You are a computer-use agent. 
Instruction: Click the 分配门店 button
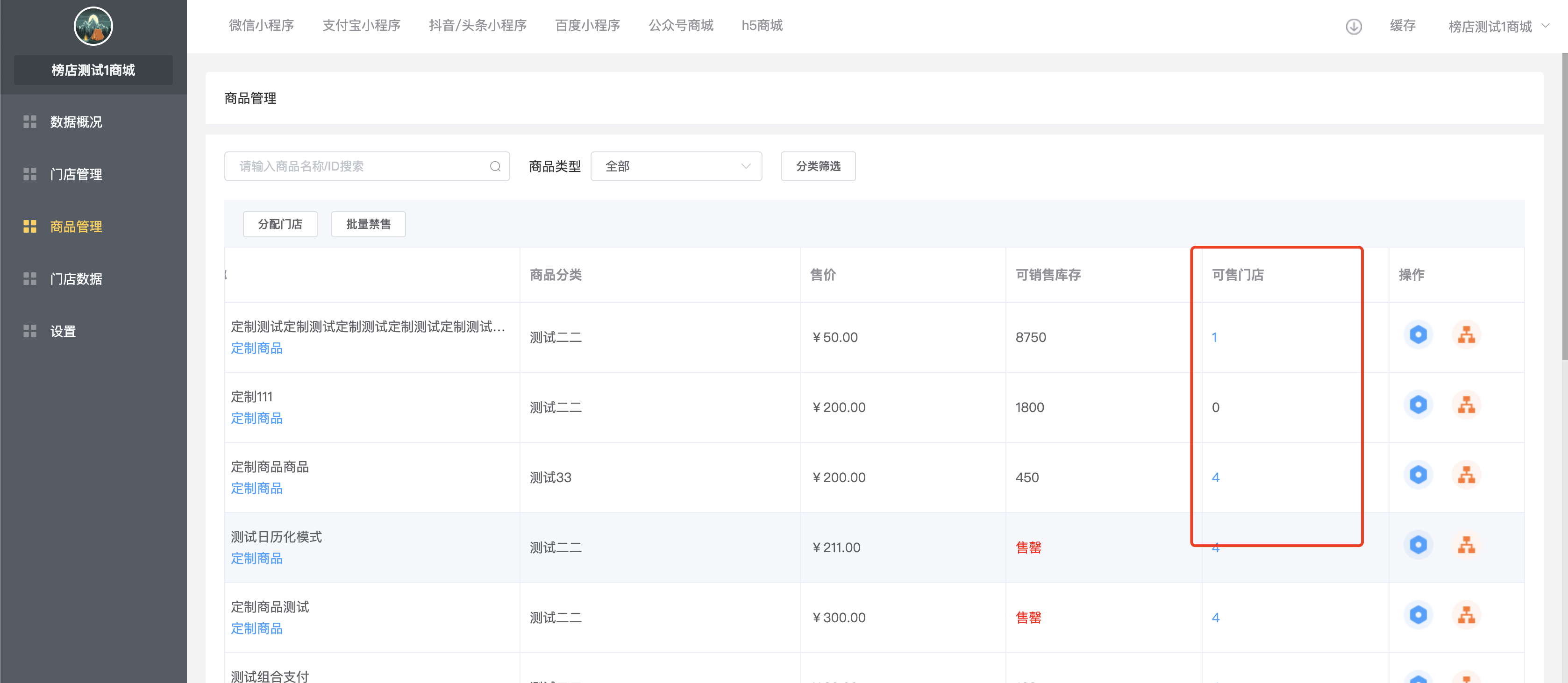280,224
